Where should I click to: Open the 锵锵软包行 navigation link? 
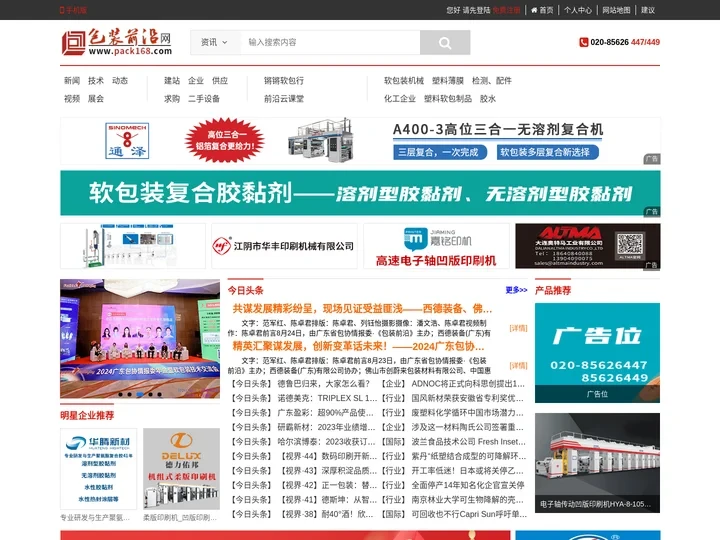[x=284, y=81]
